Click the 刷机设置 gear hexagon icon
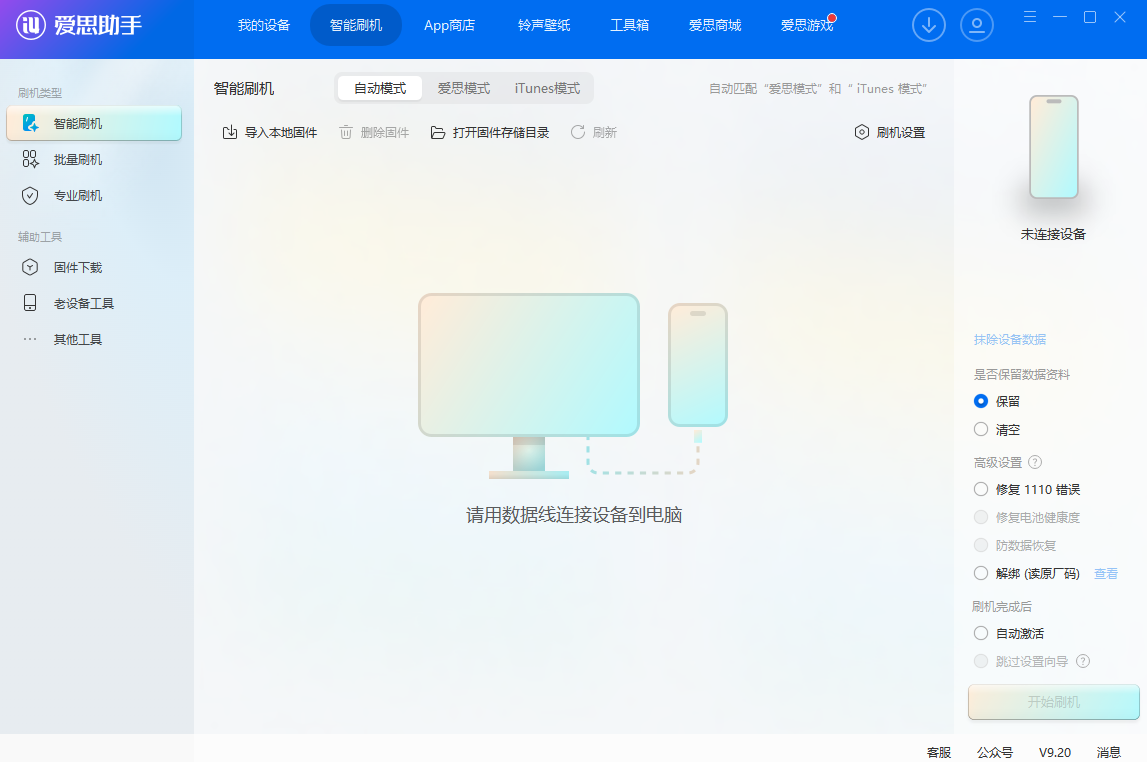 [862, 132]
